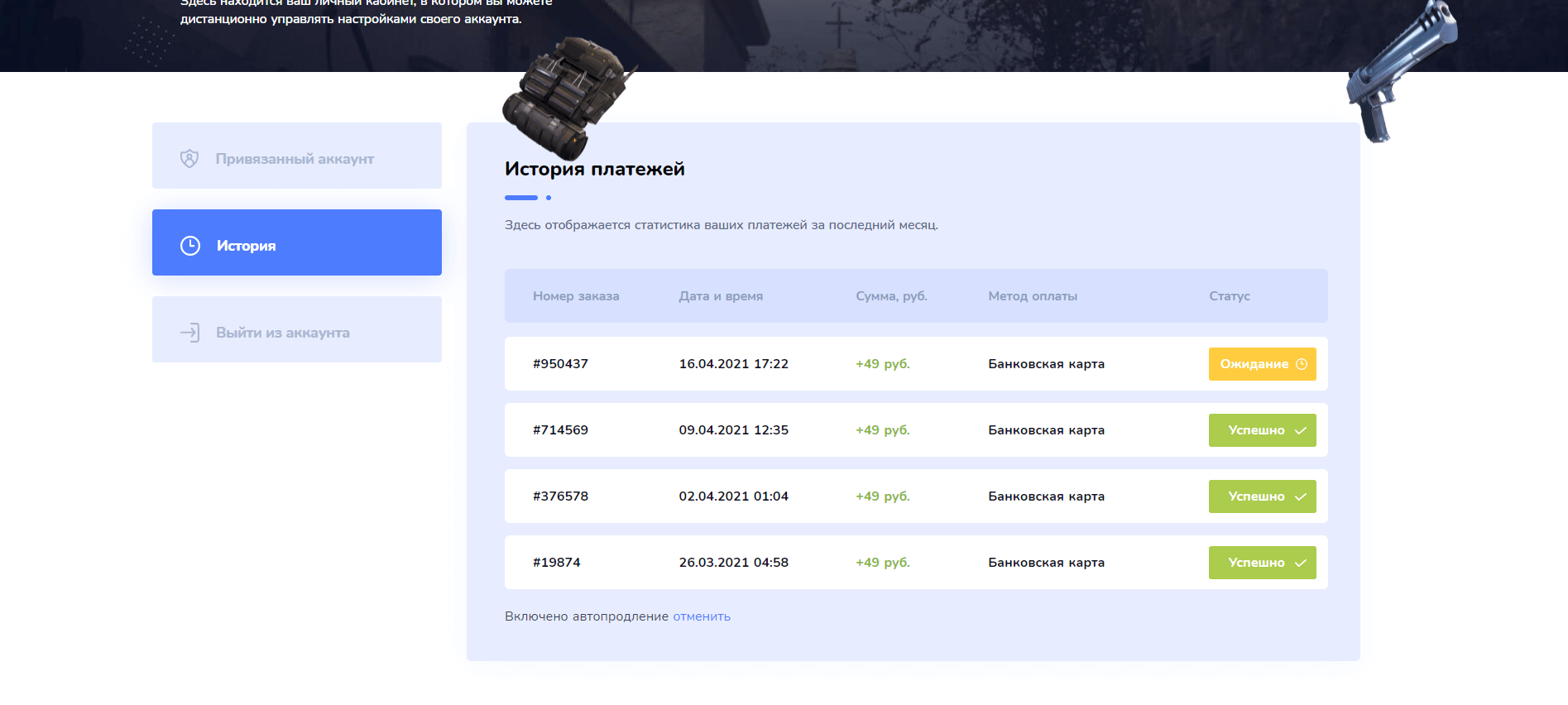Click +49 руб. amount in #714569 row

[883, 430]
